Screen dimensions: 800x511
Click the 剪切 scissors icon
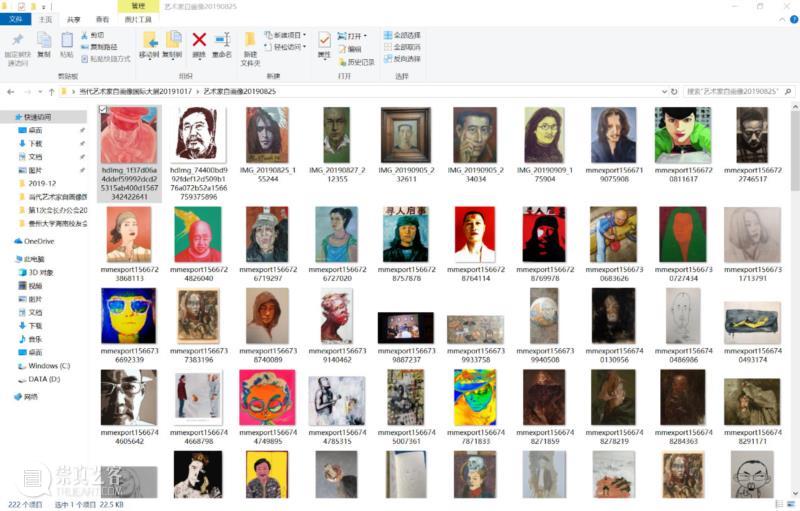[x=85, y=35]
